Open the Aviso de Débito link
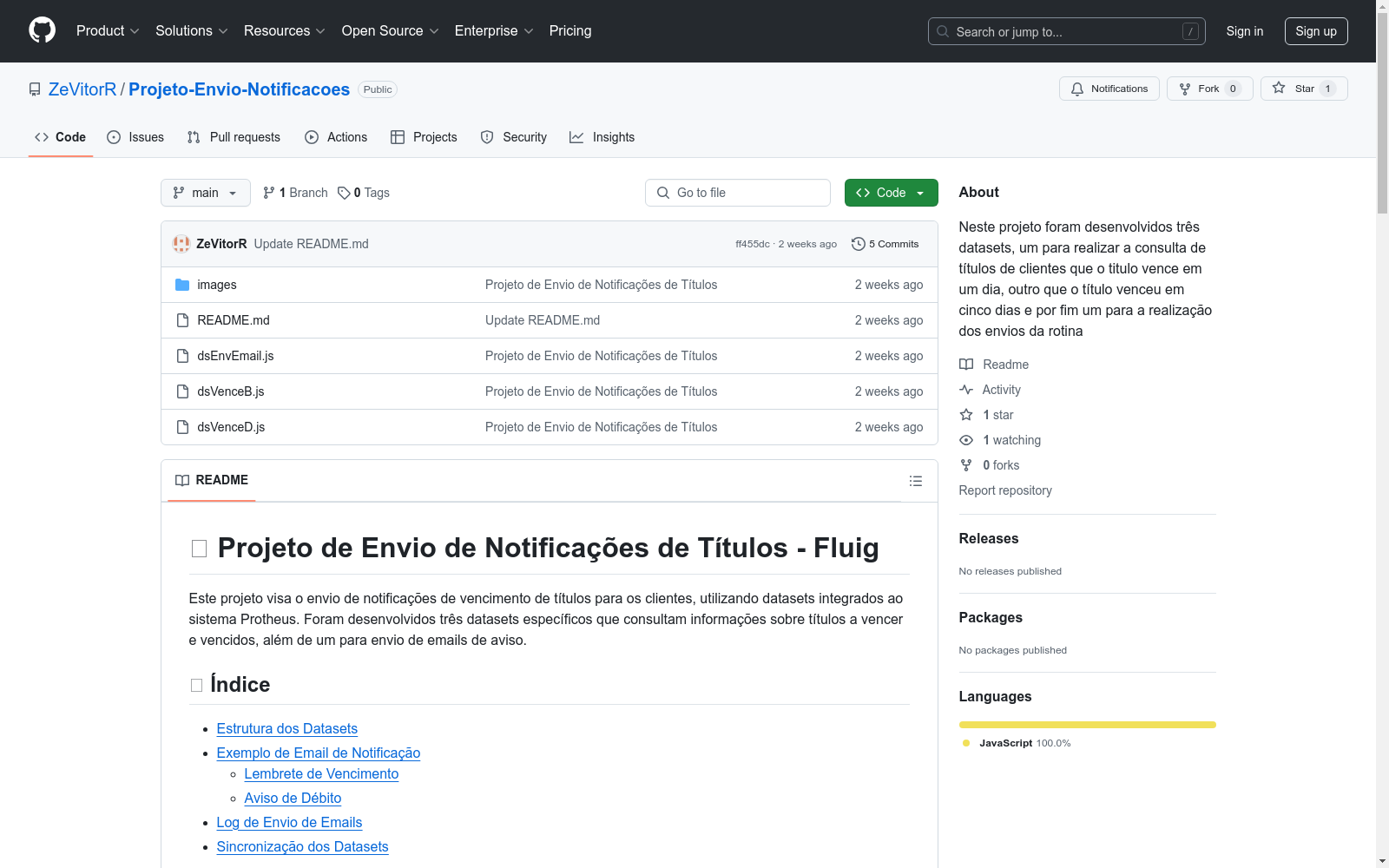The height and width of the screenshot is (868, 1389). click(x=293, y=799)
